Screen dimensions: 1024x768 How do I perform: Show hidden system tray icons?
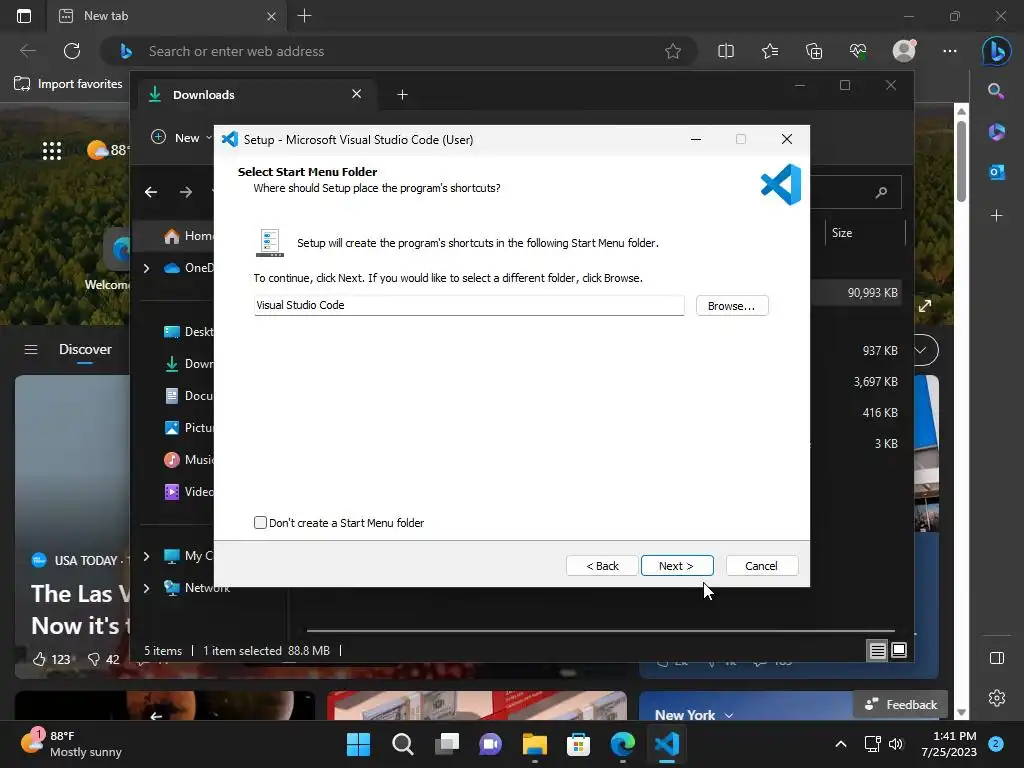(x=840, y=744)
